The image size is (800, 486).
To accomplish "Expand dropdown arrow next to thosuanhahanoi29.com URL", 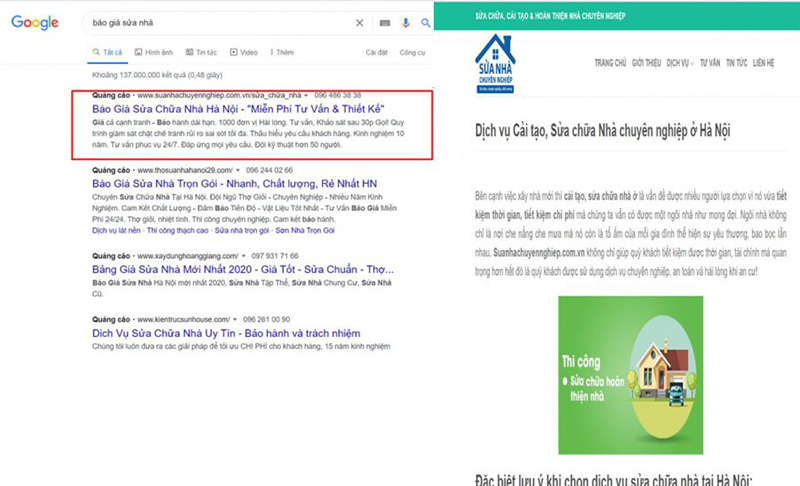I will click(x=238, y=170).
